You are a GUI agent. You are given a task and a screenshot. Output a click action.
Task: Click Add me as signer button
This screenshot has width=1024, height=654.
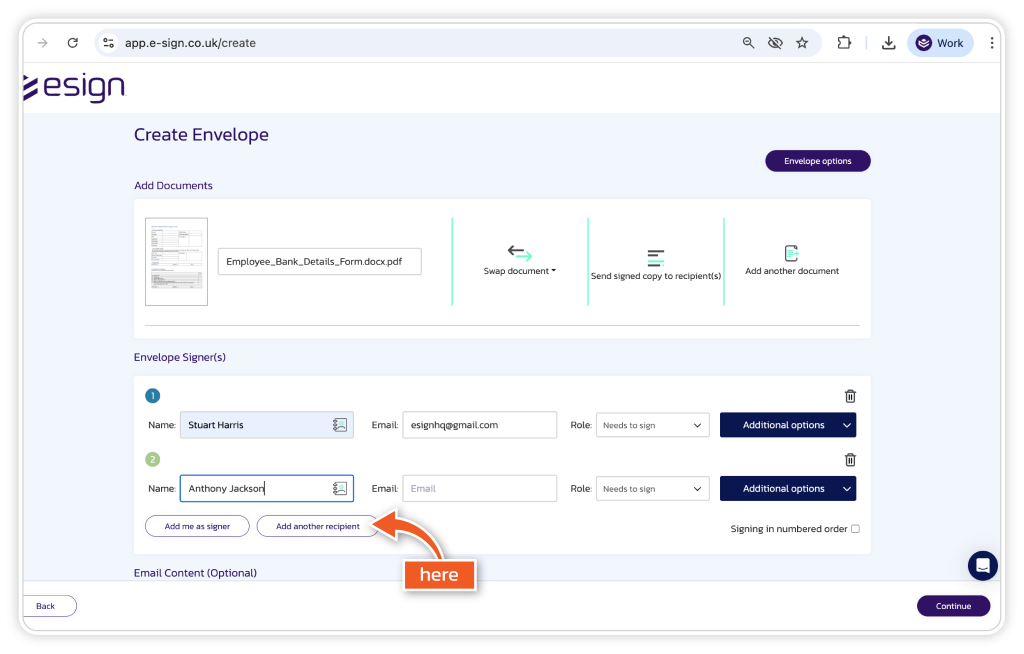point(197,526)
